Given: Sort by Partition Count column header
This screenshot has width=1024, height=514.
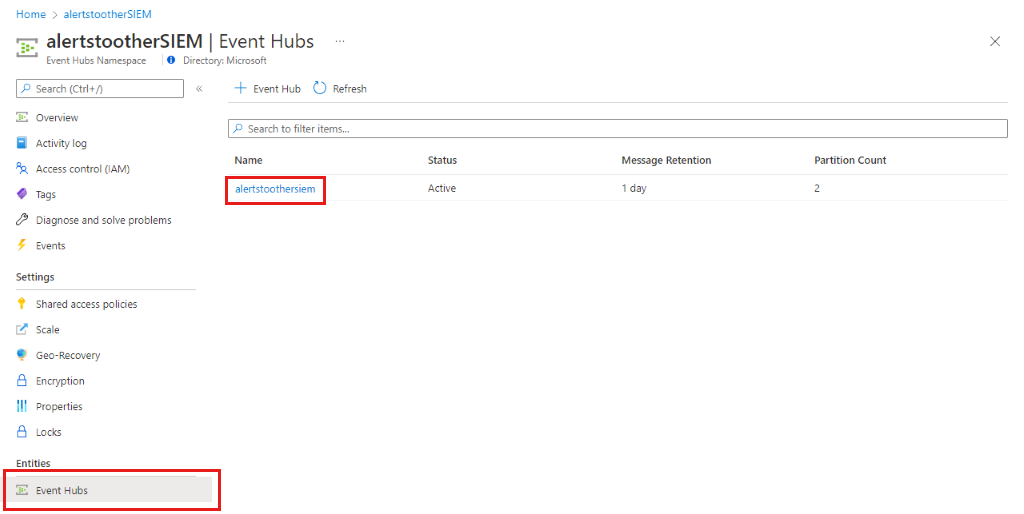Looking at the screenshot, I should tap(850, 160).
